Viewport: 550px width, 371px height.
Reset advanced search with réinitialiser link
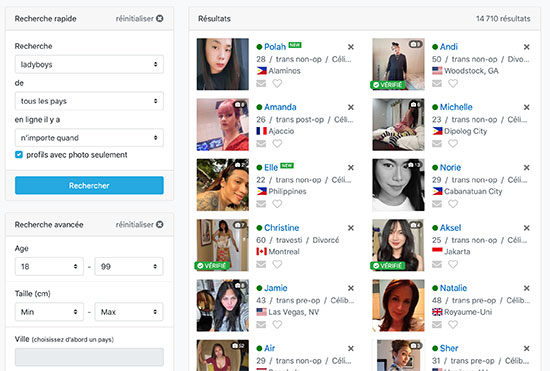pos(139,225)
